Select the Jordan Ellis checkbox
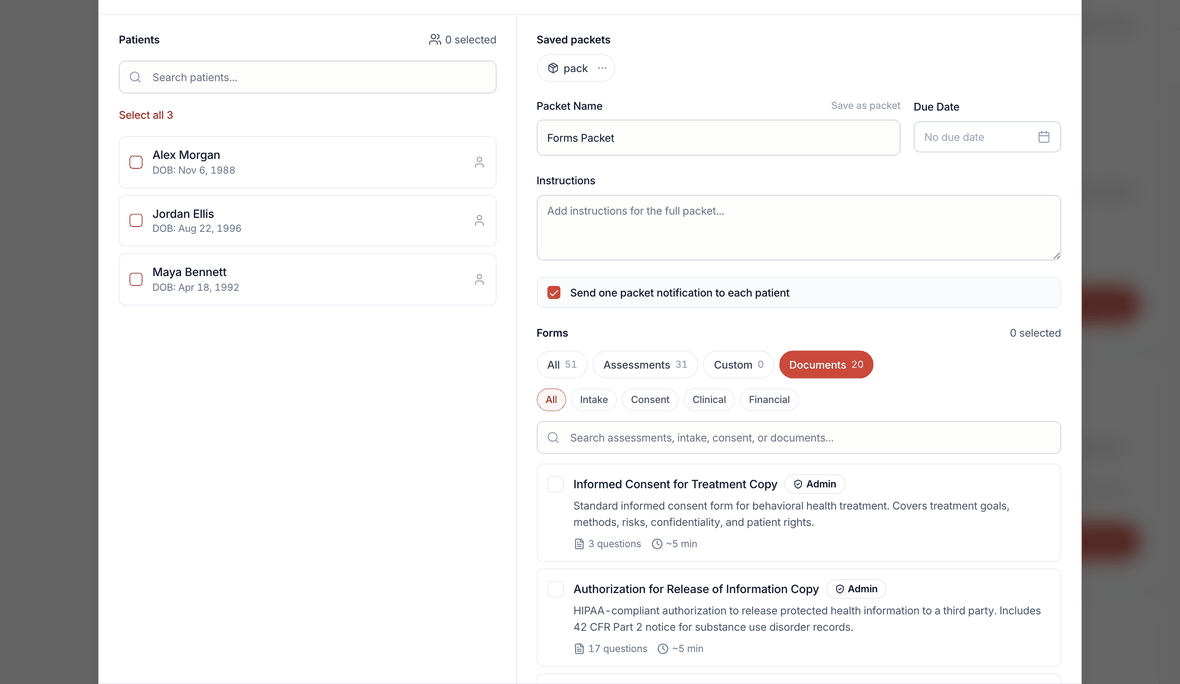The width and height of the screenshot is (1180, 684). click(136, 220)
